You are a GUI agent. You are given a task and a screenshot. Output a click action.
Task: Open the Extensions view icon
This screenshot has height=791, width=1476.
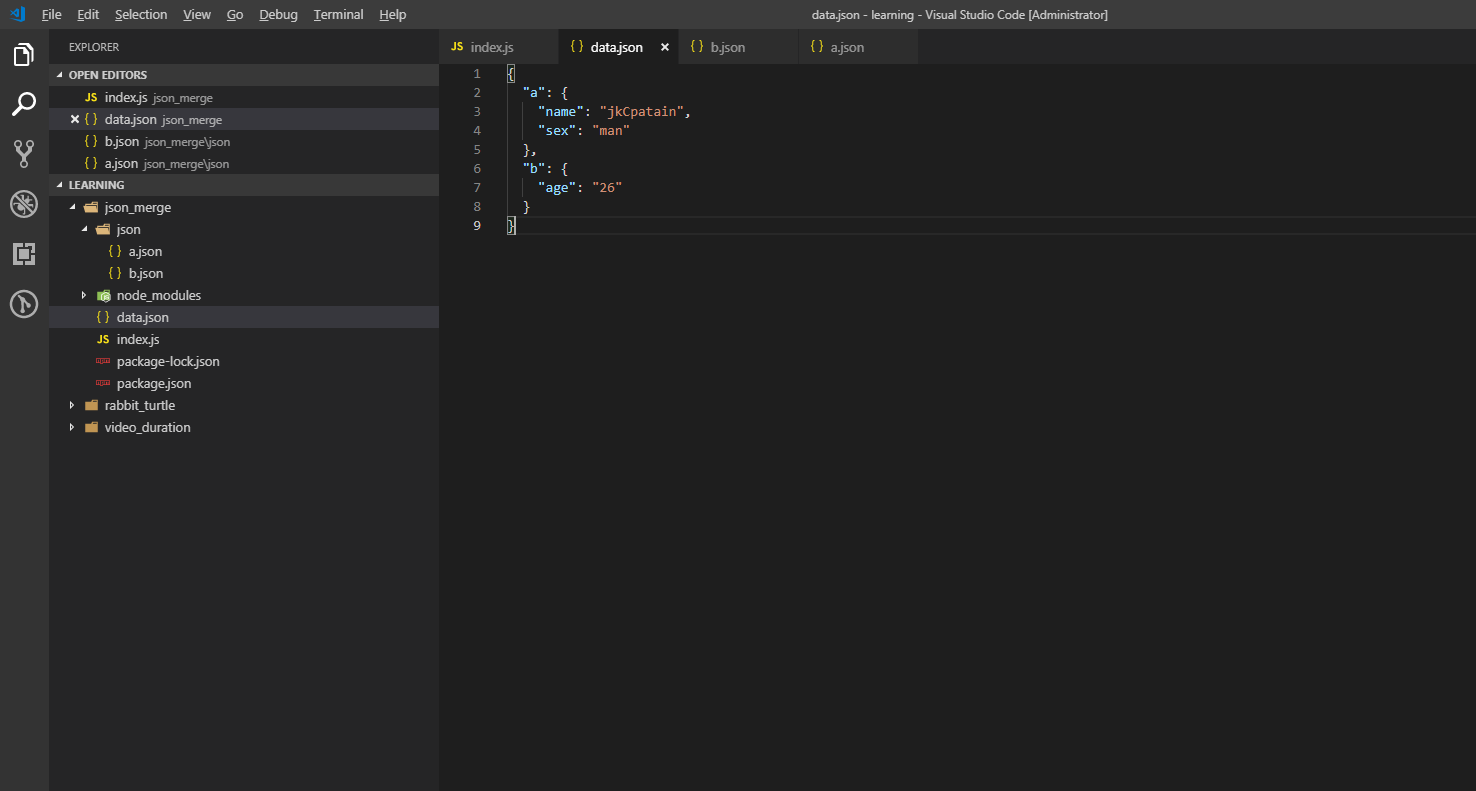(x=24, y=254)
